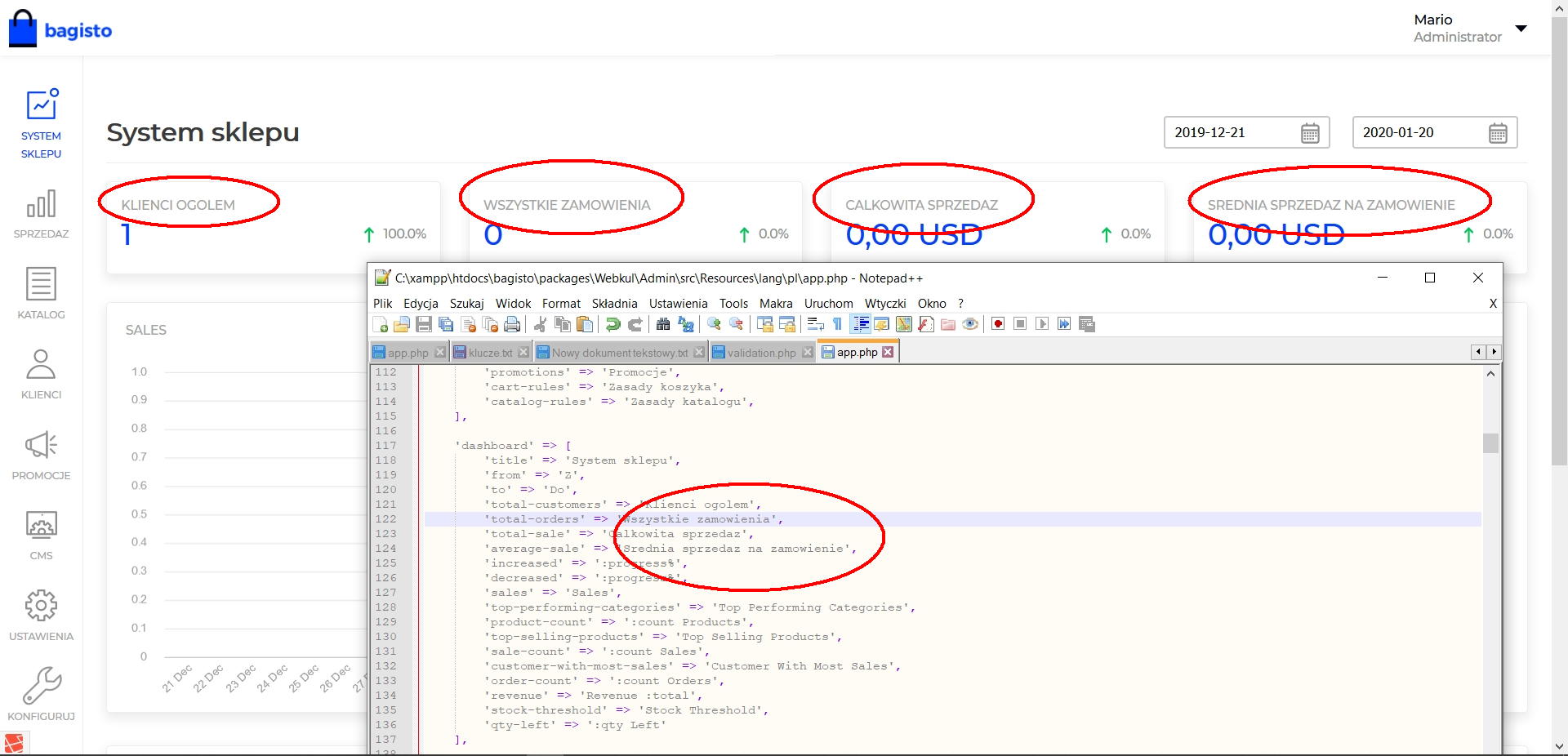
Task: Open calendar picker for 2020-01-20 date
Action: point(1498,133)
